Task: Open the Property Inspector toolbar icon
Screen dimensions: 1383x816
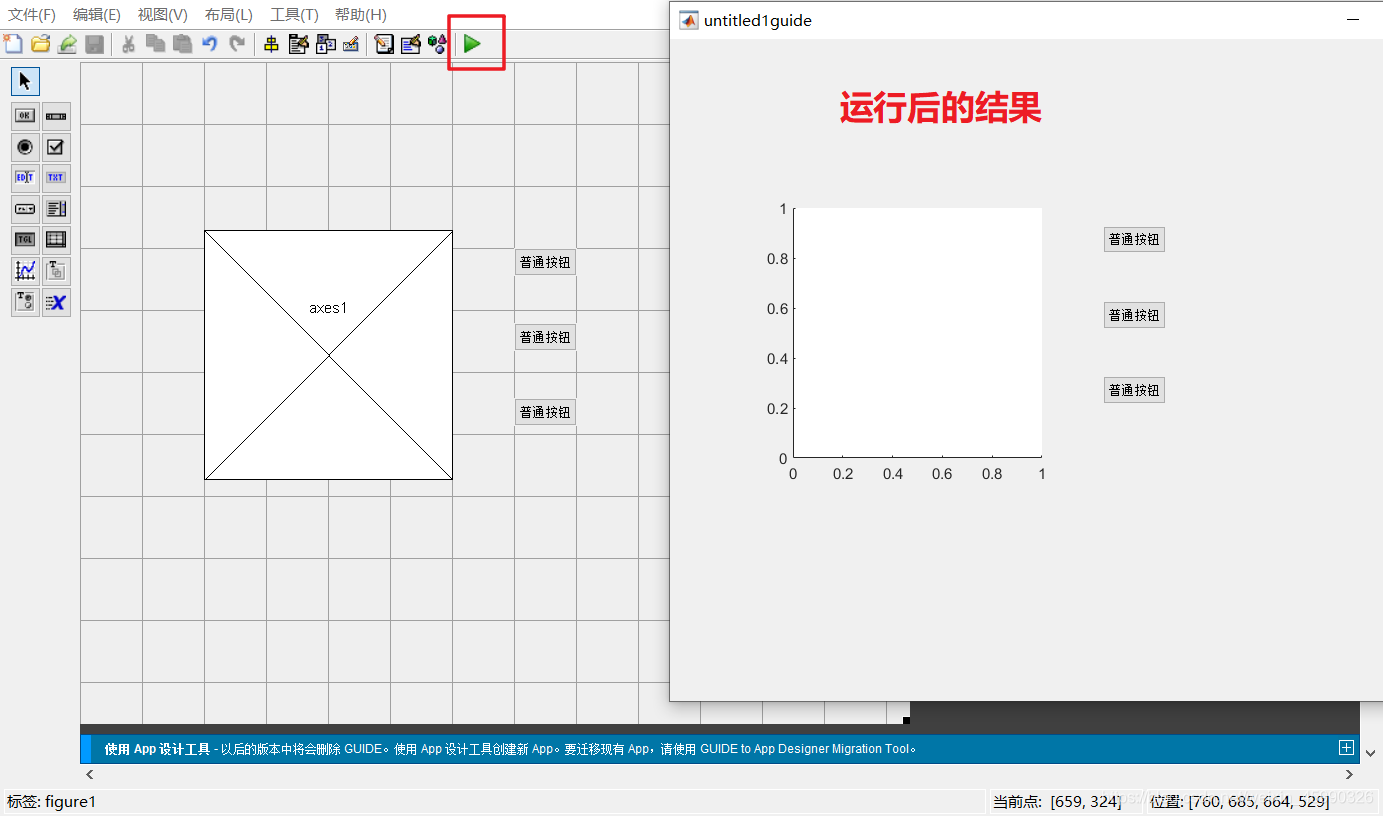Action: tap(410, 44)
